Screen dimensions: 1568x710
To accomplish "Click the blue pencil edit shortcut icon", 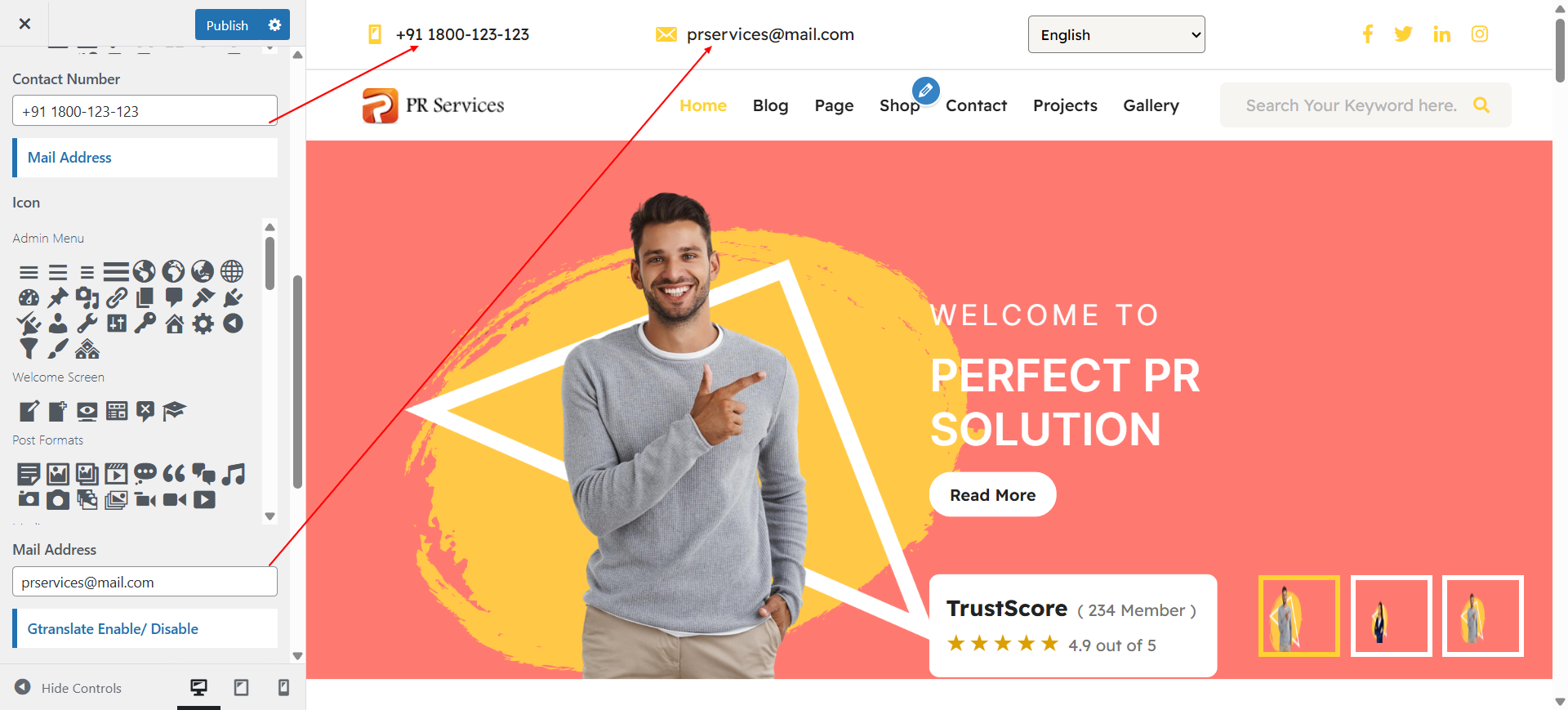I will pyautogui.click(x=925, y=91).
